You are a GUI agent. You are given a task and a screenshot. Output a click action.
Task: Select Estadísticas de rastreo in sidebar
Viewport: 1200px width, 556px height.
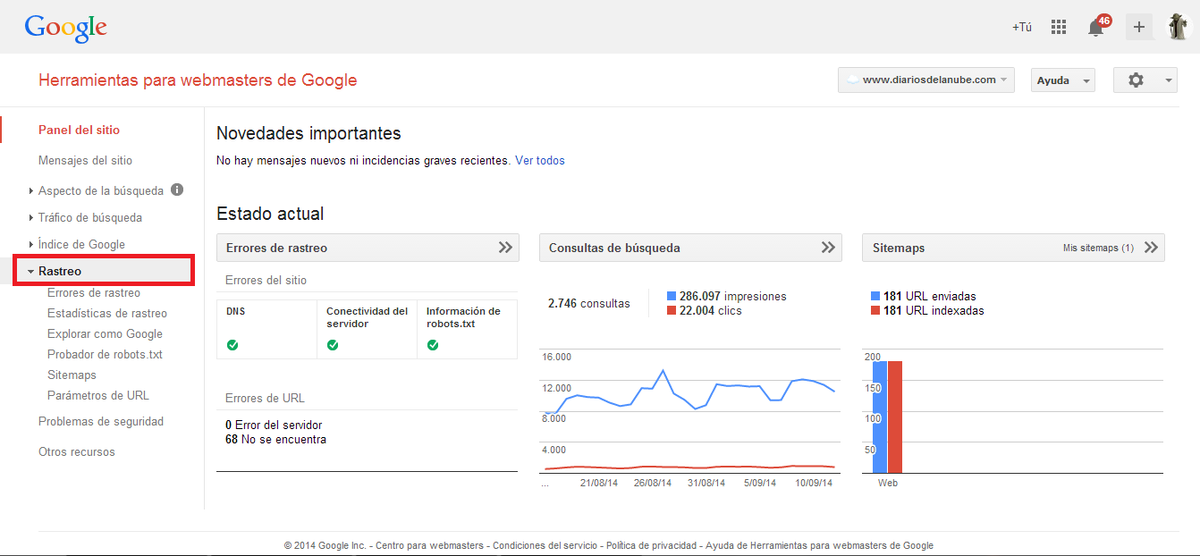(x=107, y=313)
